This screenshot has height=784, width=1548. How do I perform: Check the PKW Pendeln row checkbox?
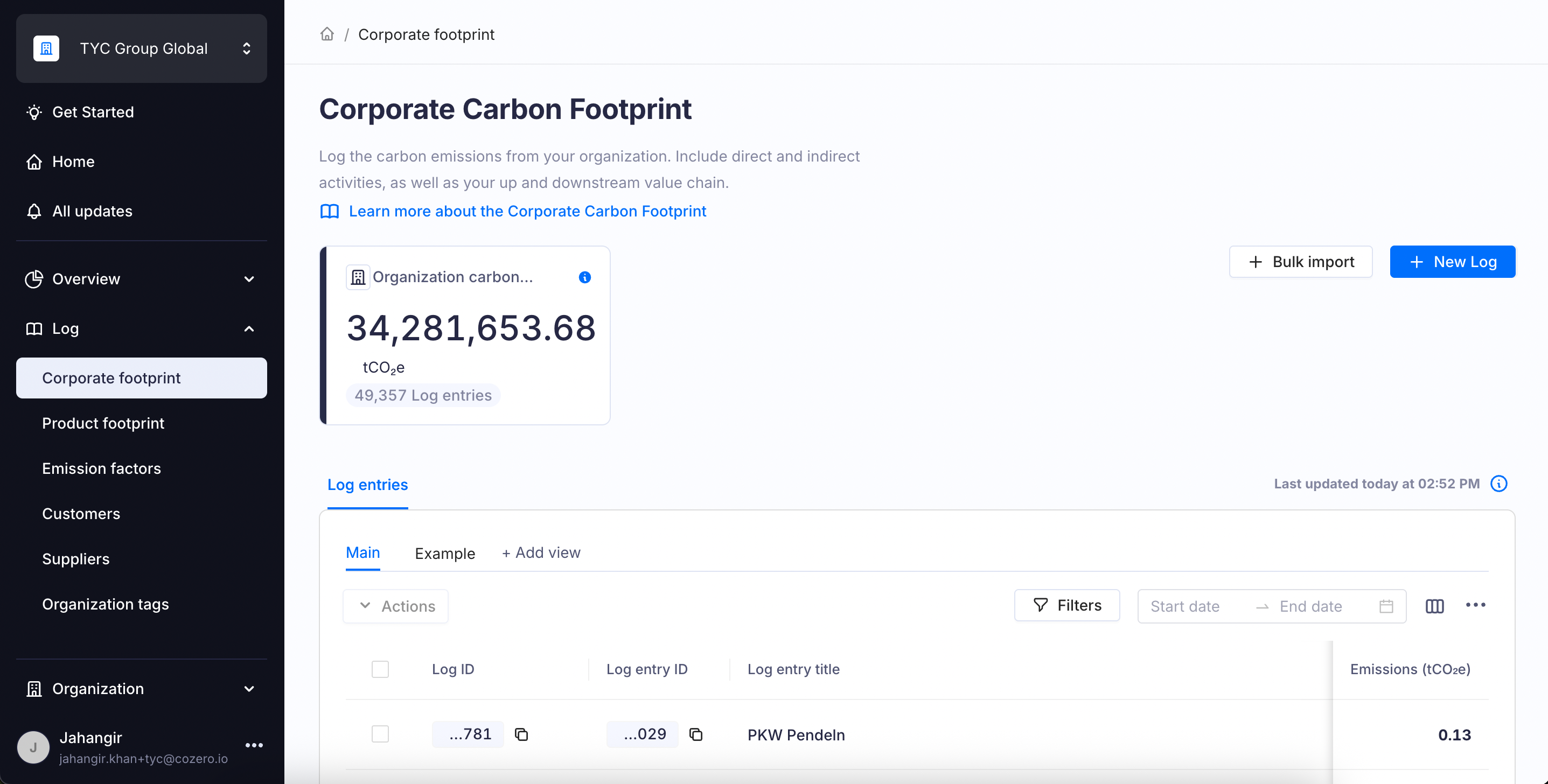(380, 734)
